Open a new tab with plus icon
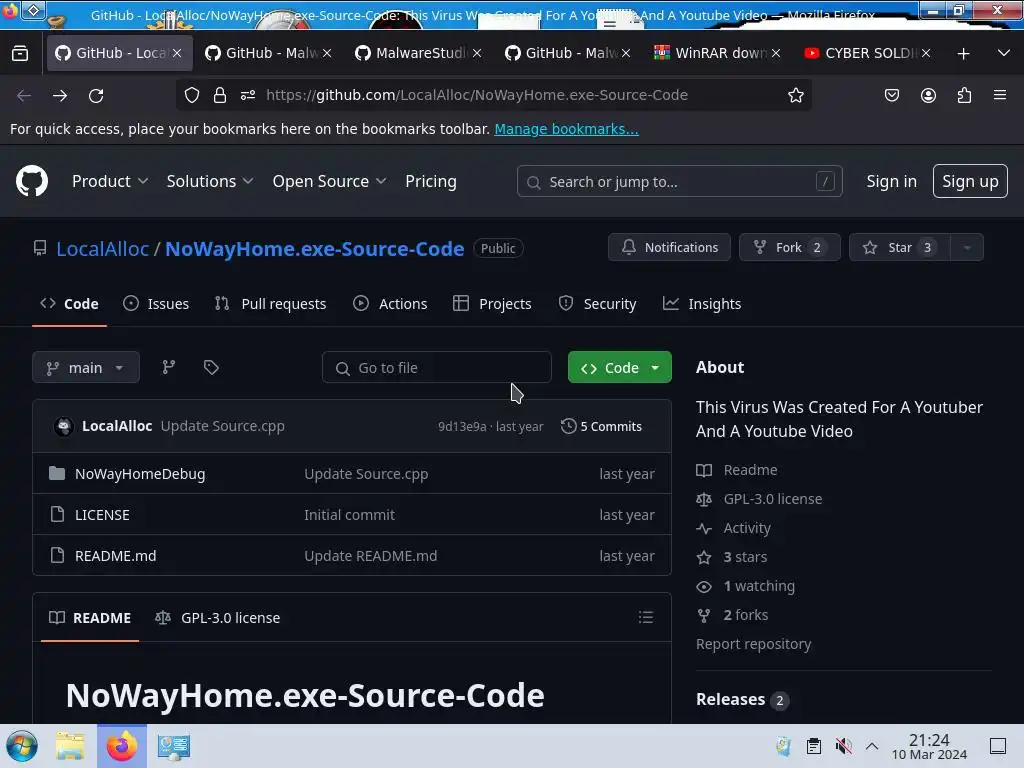Screen dimensions: 1024x768 point(963,54)
